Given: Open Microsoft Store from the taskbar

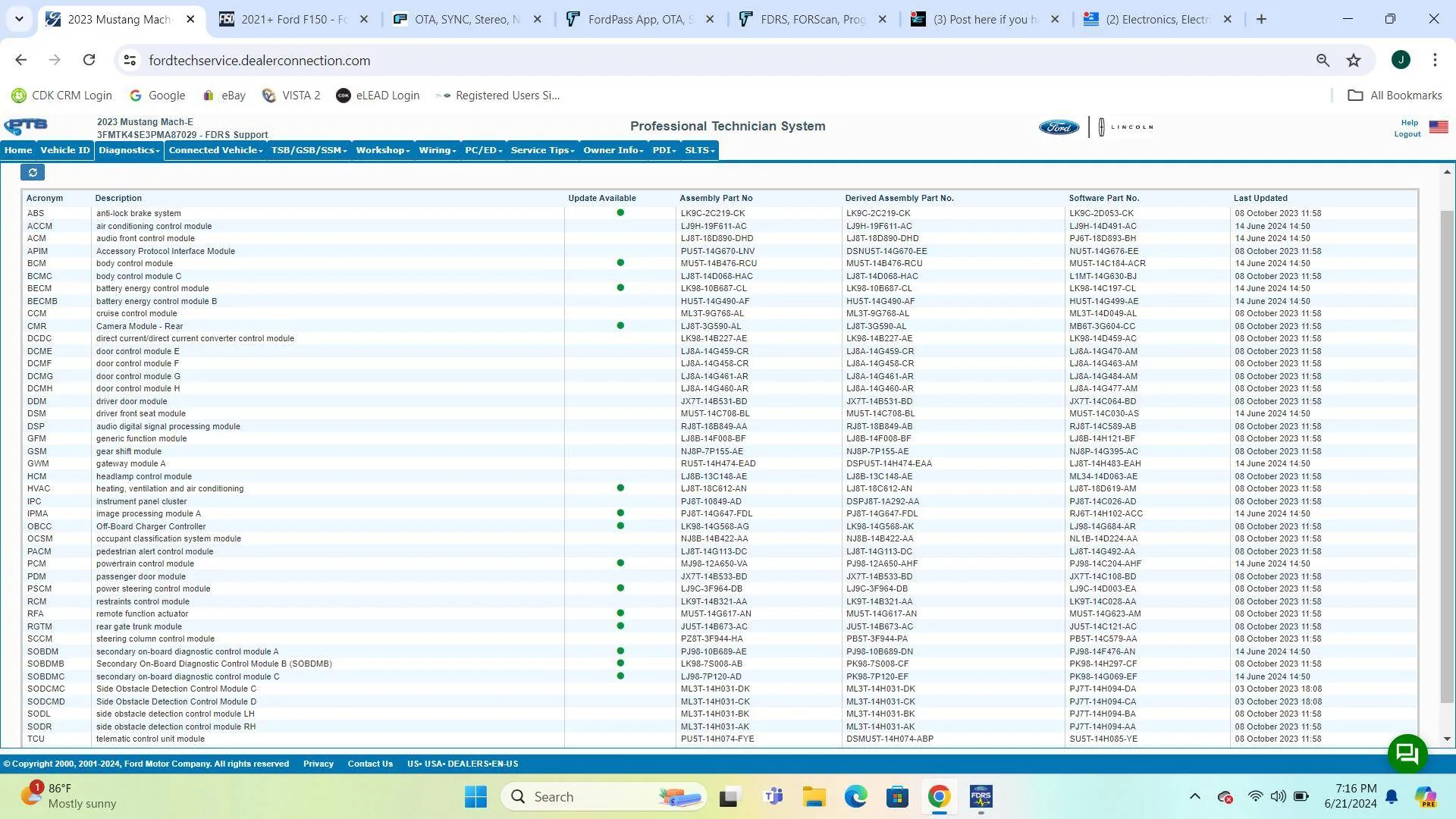Looking at the screenshot, I should [897, 797].
